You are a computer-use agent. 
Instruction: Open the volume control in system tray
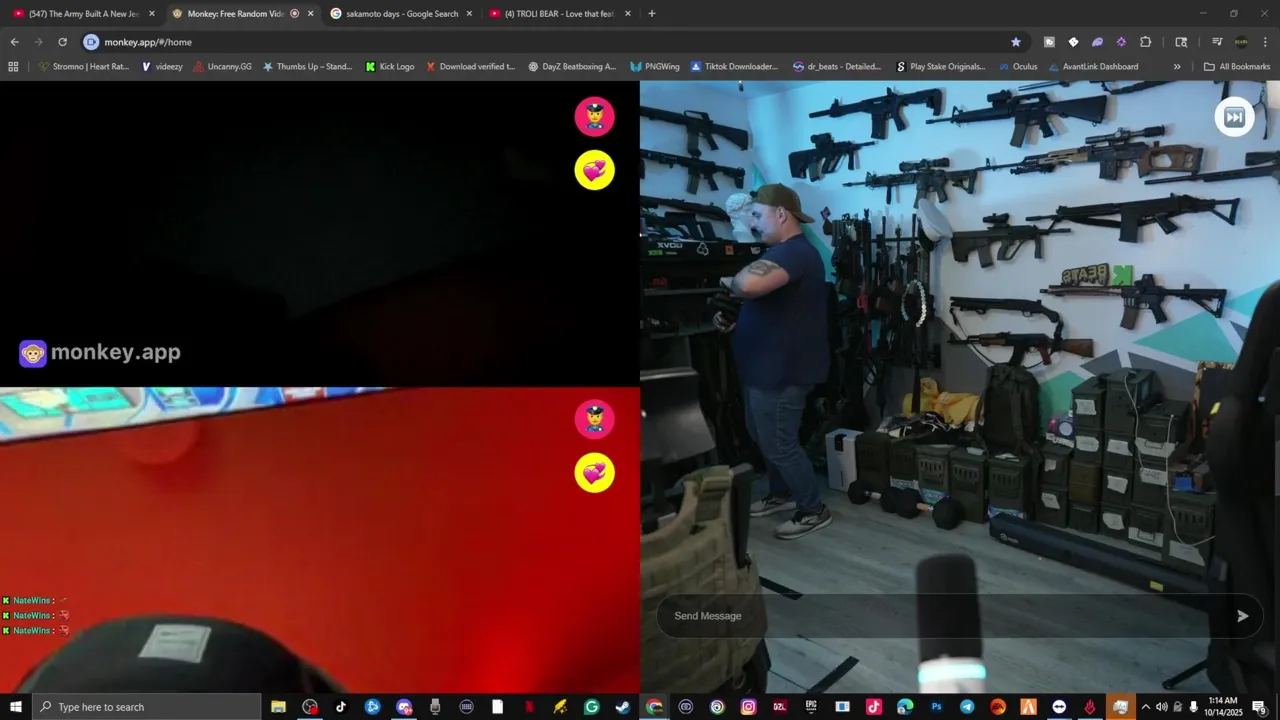pyautogui.click(x=1161, y=707)
